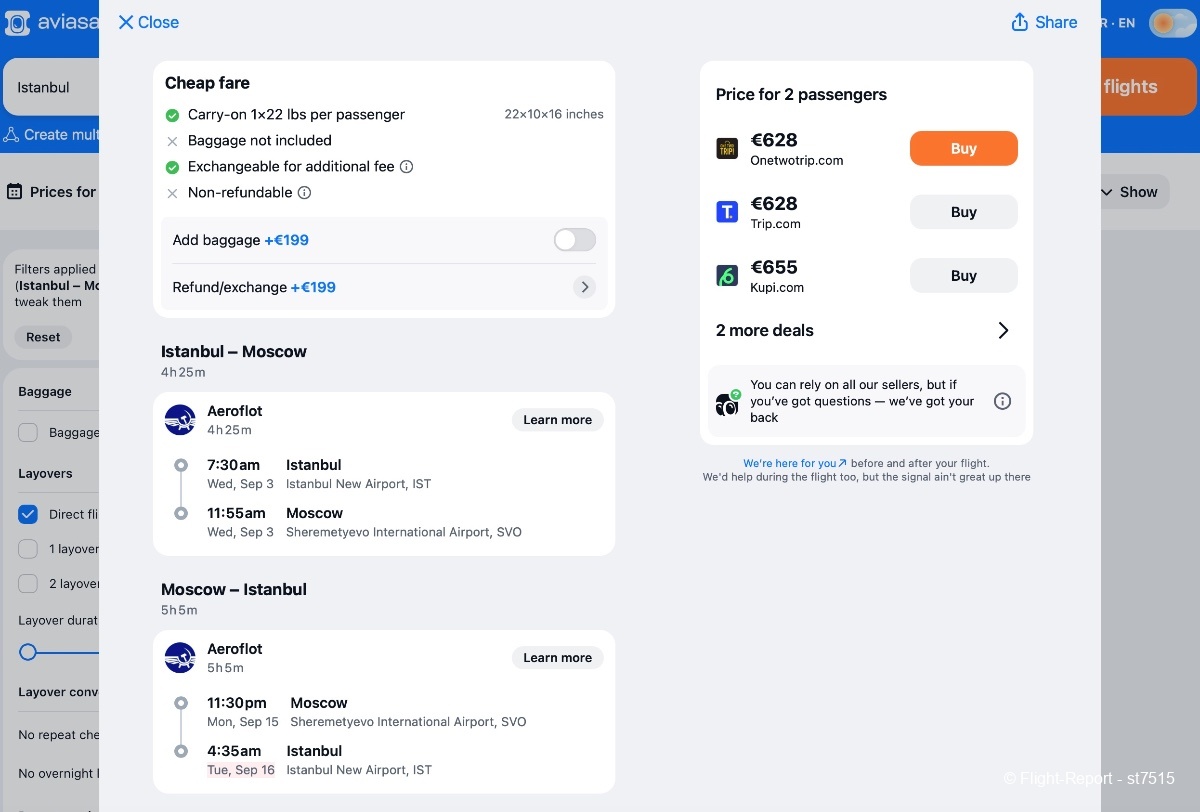Uncheck the Direct flights checkbox

coord(28,514)
